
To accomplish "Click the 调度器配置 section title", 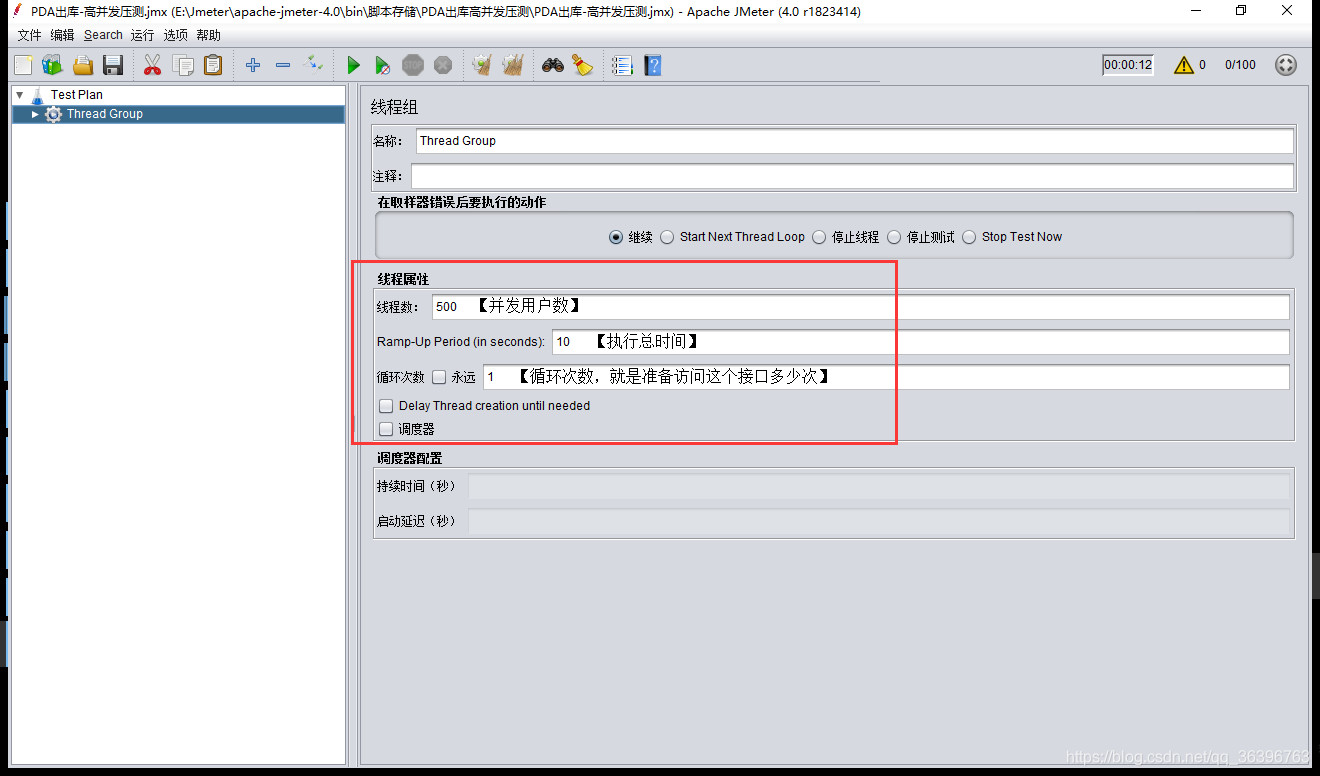I will tap(409, 458).
